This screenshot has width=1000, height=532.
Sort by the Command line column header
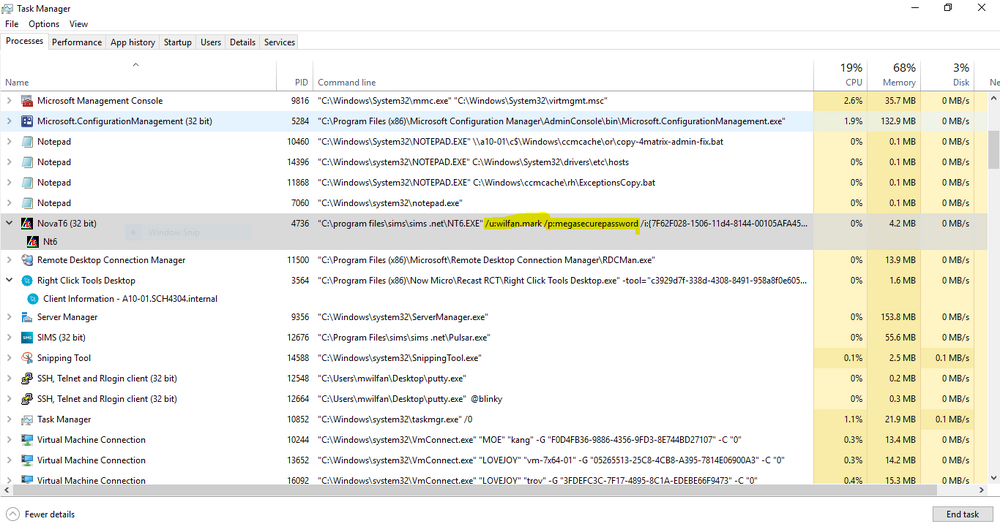click(563, 75)
